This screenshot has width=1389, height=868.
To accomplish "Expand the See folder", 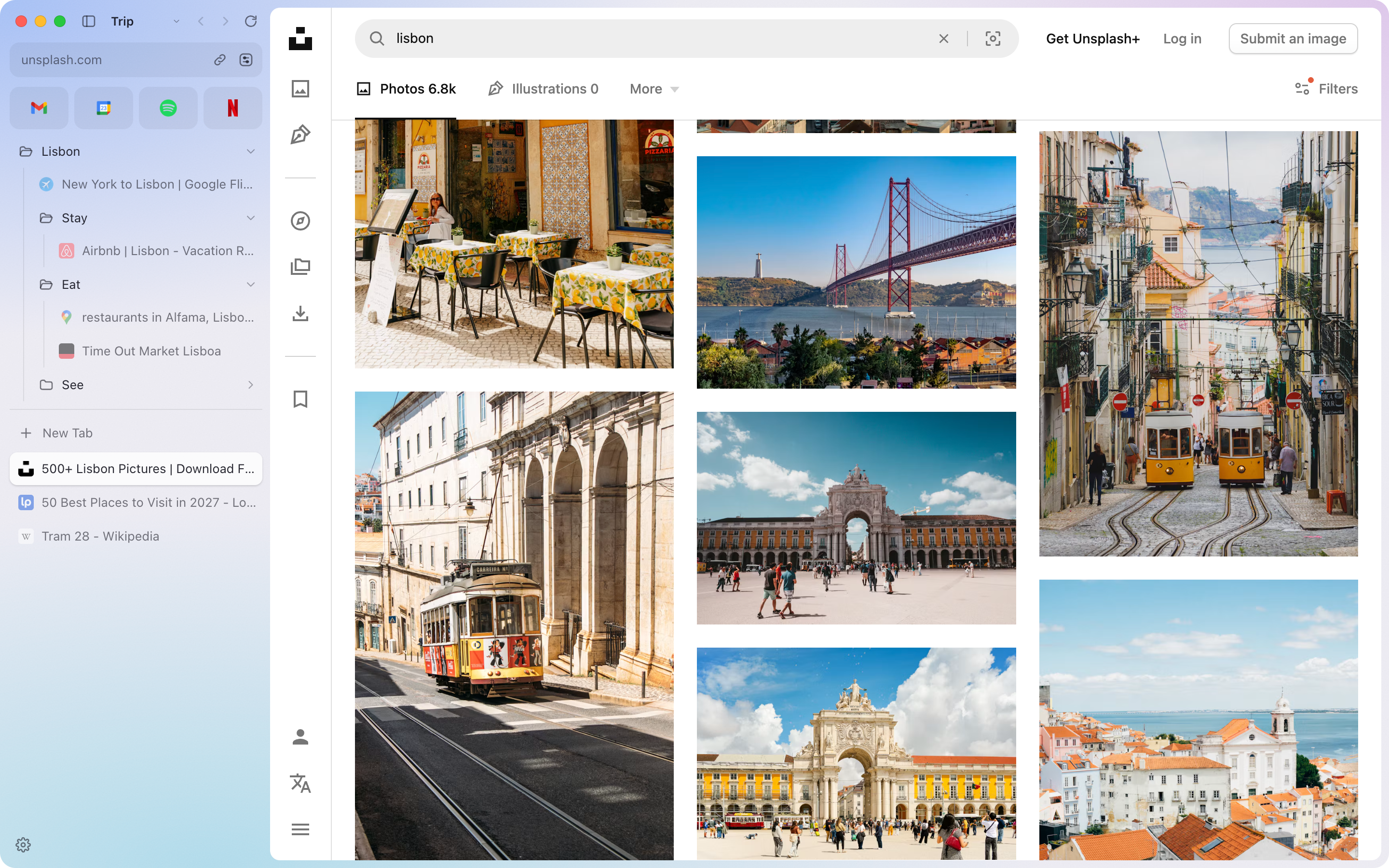I will [x=251, y=385].
